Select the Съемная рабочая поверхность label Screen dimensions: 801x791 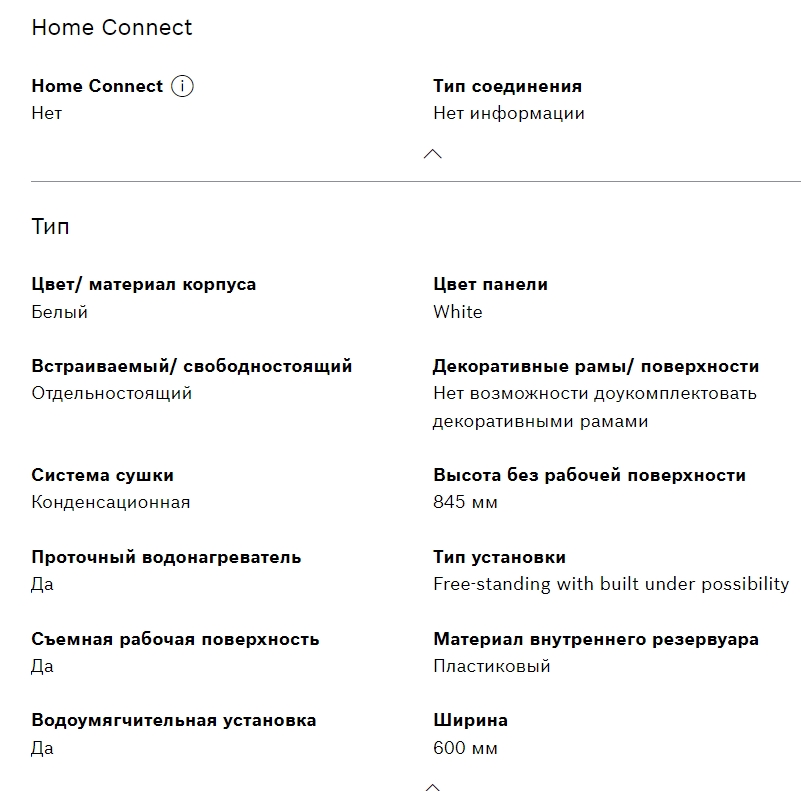[175, 639]
